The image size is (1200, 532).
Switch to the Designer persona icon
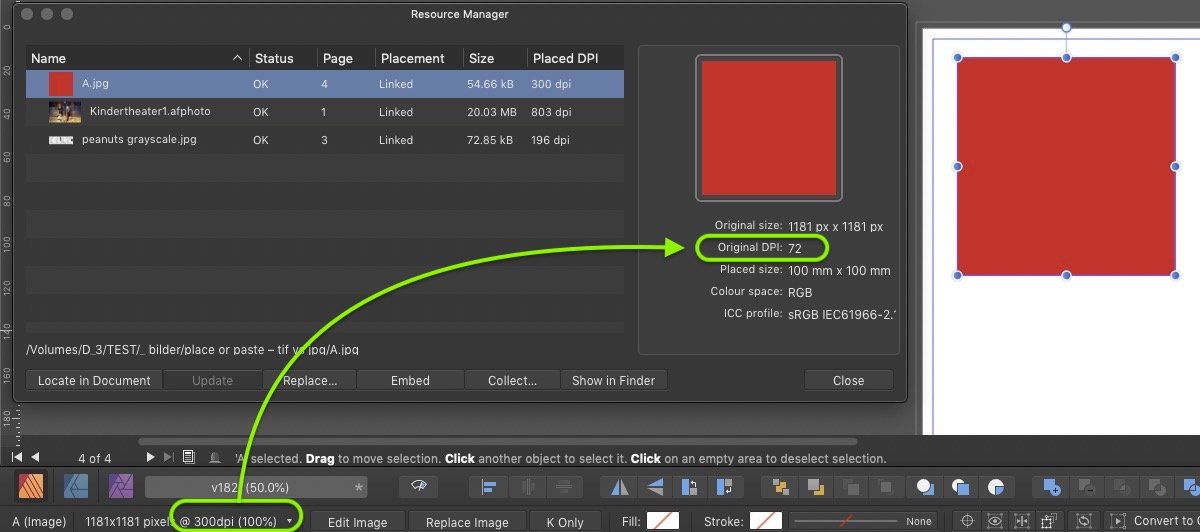[x=77, y=487]
